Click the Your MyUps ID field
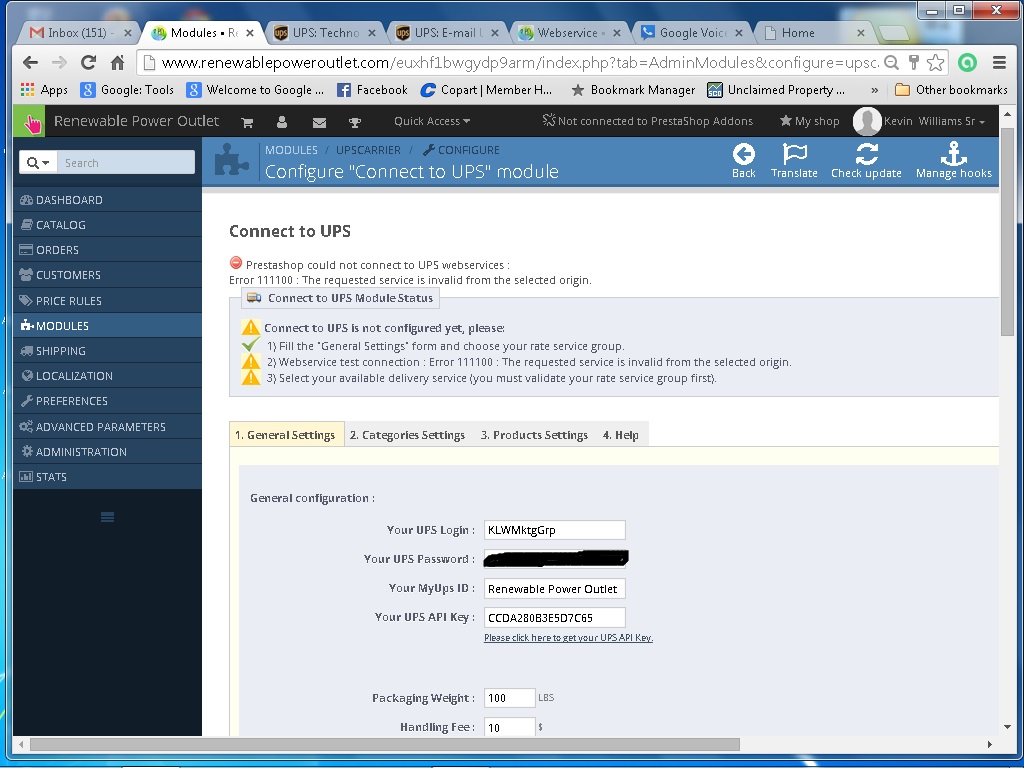The height and width of the screenshot is (768, 1024). pos(554,588)
